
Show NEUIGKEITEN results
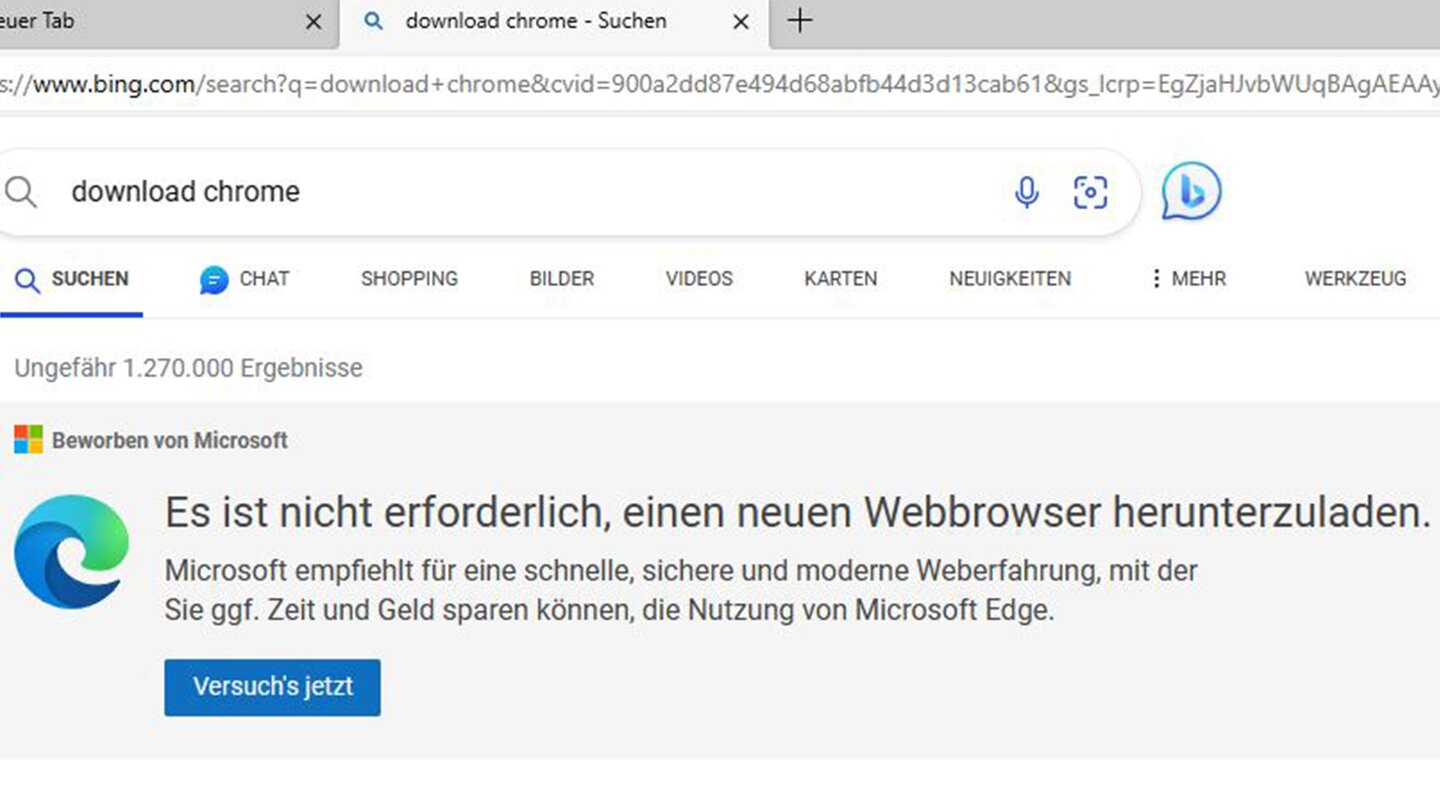point(1009,279)
